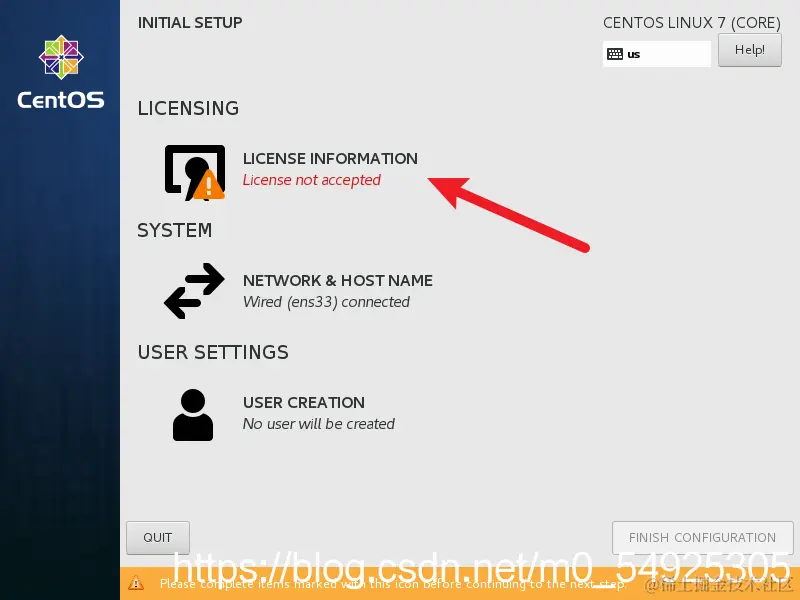Click the keyboard layout icon
Viewport: 800px width, 600px height.
click(x=615, y=54)
